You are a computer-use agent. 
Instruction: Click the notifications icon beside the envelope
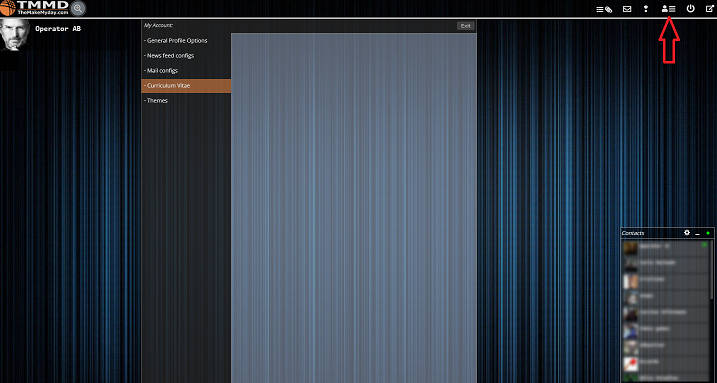646,9
